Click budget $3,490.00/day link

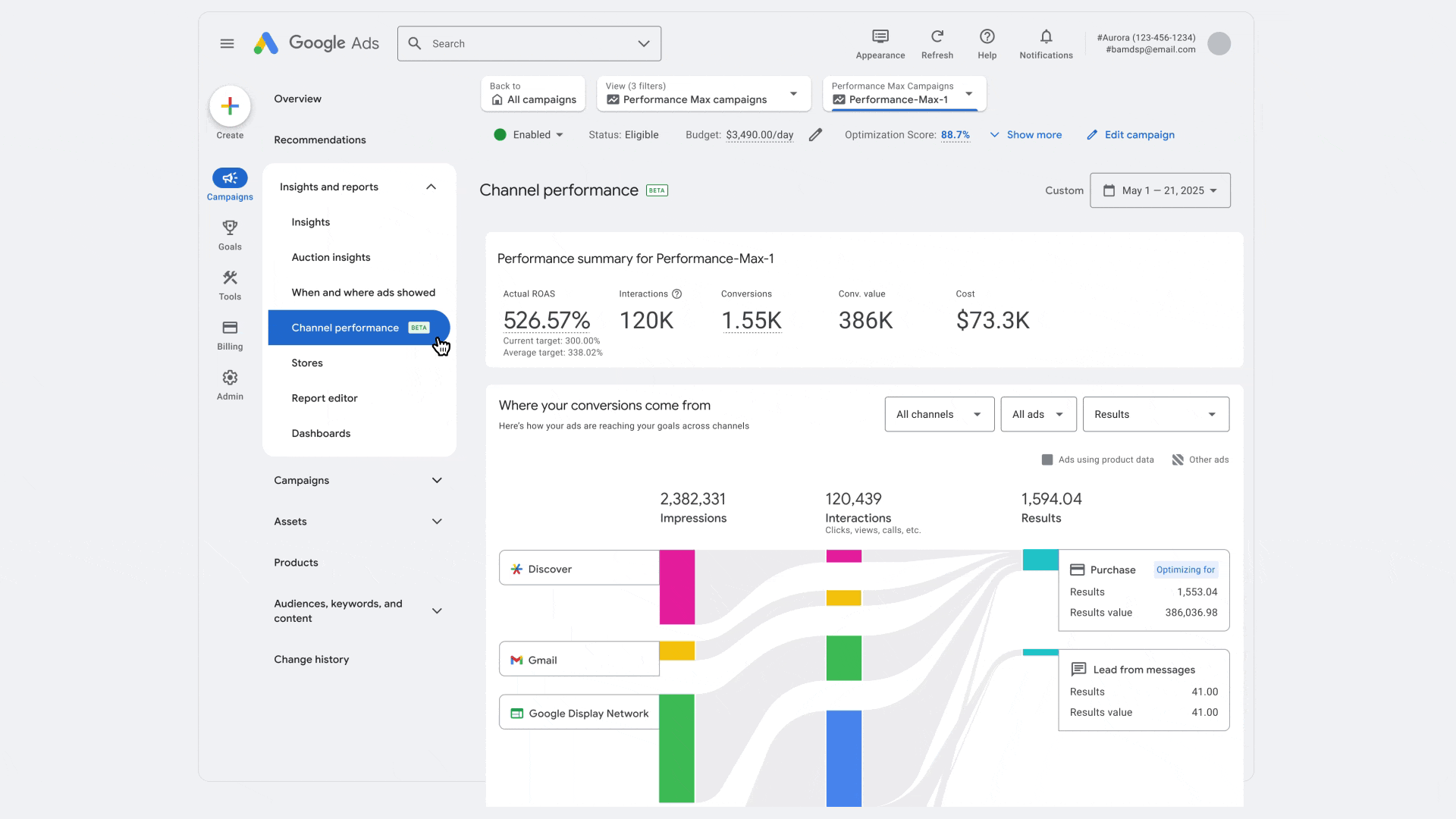759,135
